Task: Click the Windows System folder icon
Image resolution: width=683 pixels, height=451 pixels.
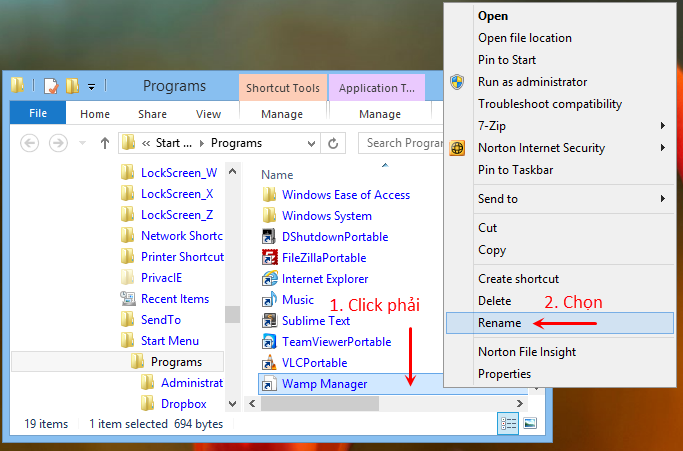Action: coord(269,216)
